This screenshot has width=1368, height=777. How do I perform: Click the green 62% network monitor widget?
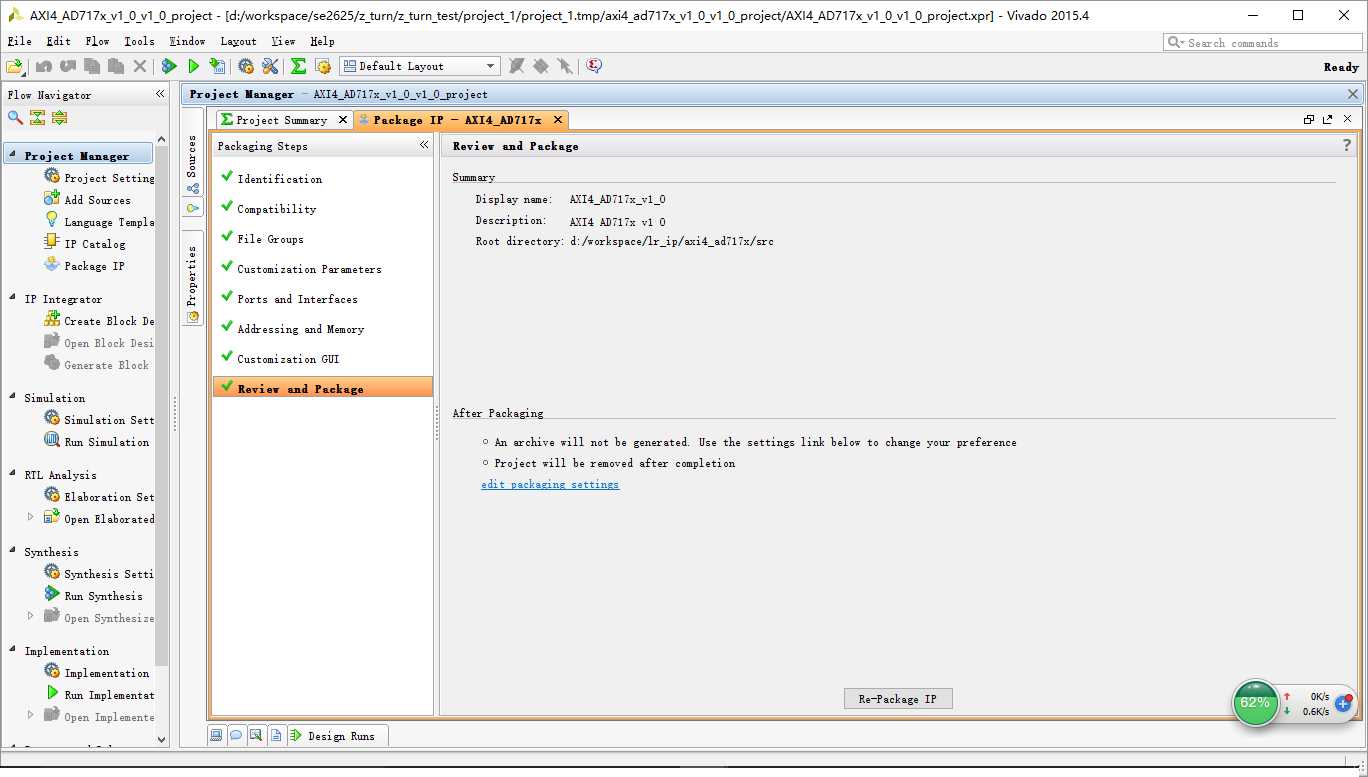(1255, 703)
